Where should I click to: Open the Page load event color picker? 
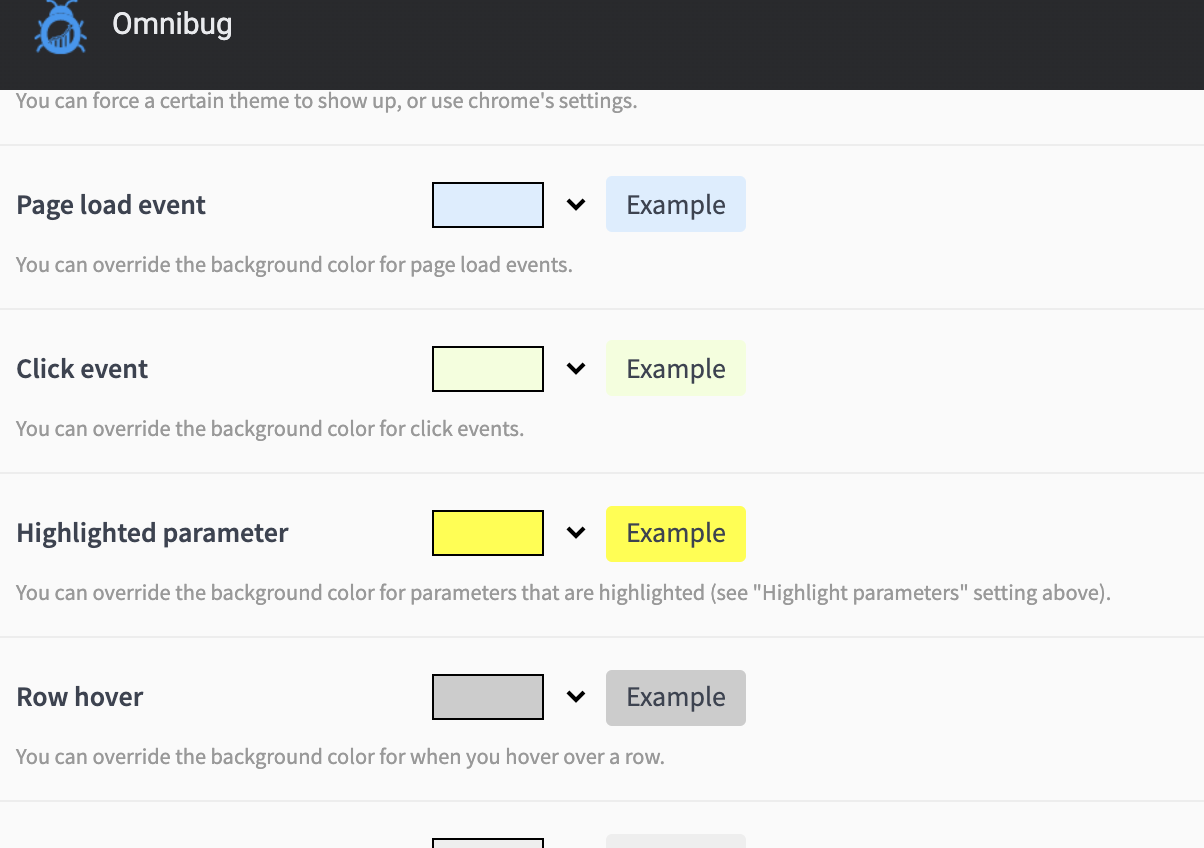click(487, 204)
